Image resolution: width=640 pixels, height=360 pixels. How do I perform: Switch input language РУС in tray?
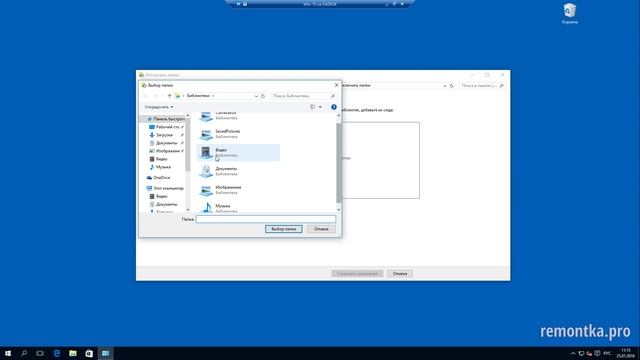607,353
